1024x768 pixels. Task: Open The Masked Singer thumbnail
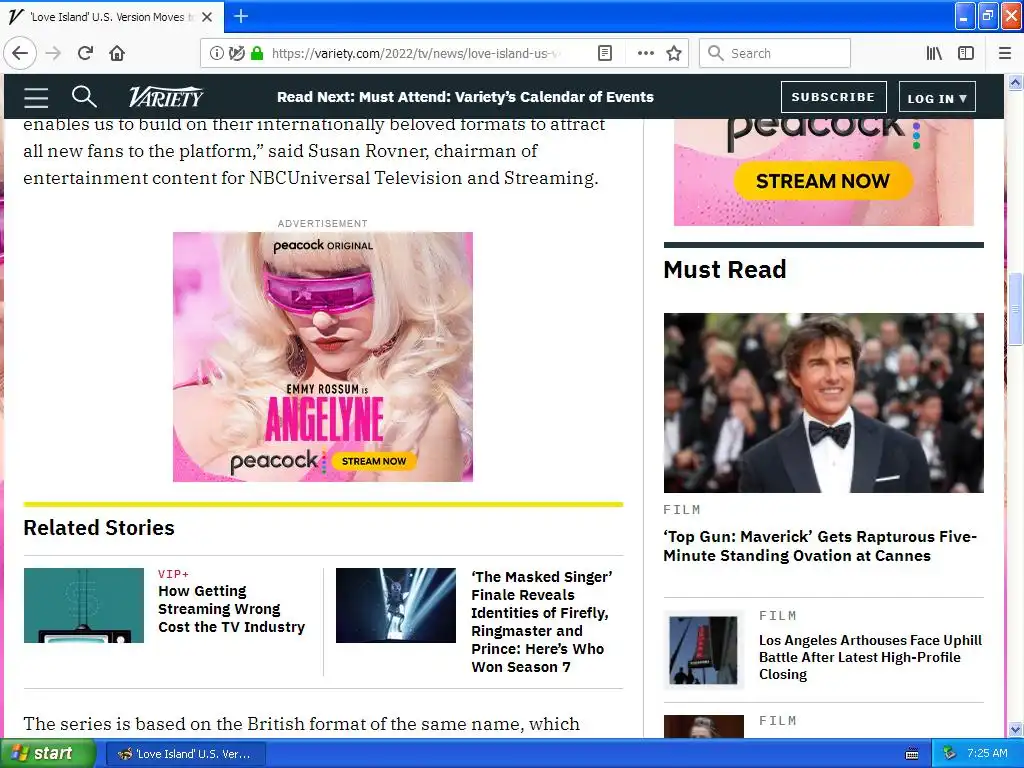[x=396, y=605]
